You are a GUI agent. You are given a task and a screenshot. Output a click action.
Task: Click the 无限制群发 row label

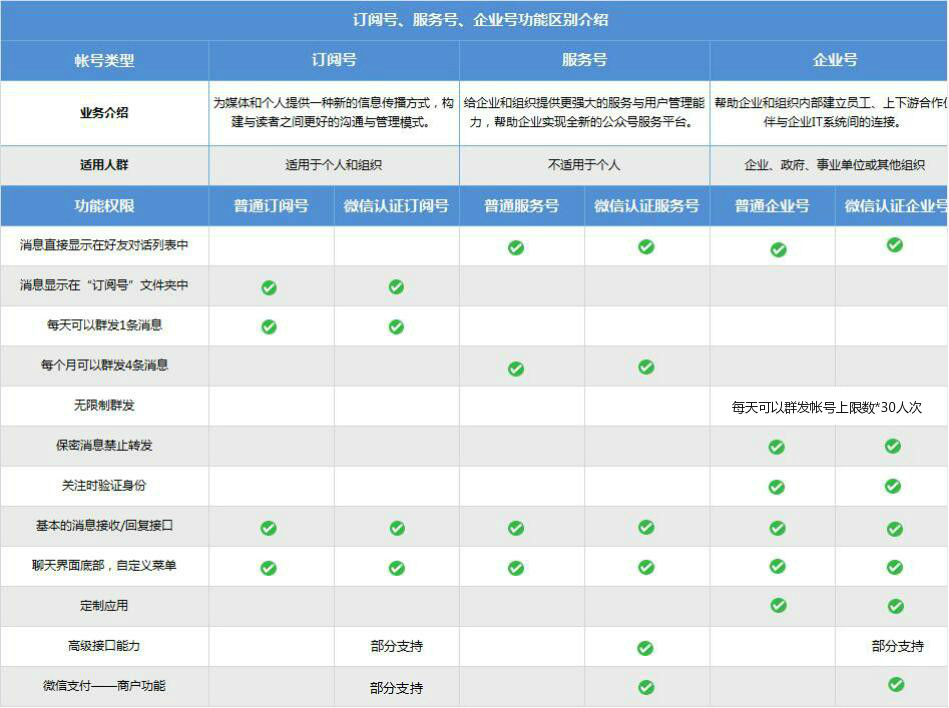(104, 406)
